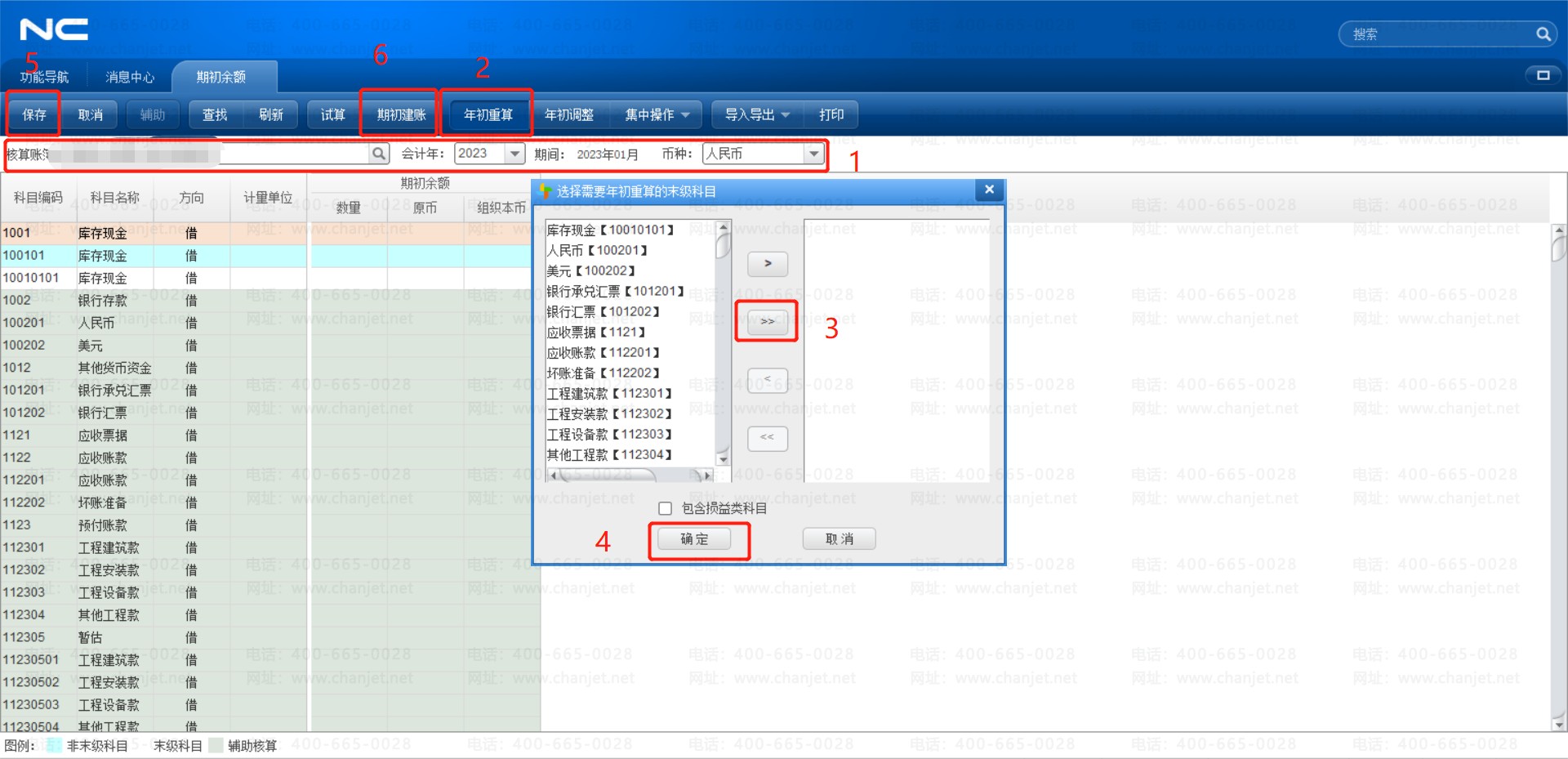The image size is (1568, 759).
Task: Click the 方向 column header
Action: click(x=192, y=198)
